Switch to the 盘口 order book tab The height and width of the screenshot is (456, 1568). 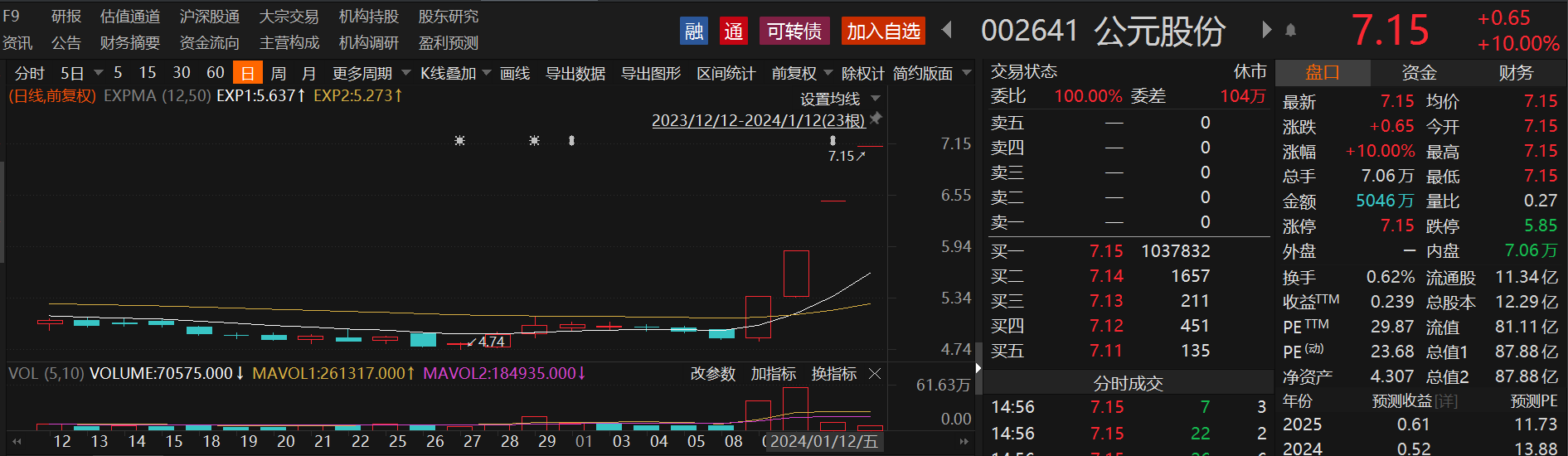click(x=1323, y=73)
